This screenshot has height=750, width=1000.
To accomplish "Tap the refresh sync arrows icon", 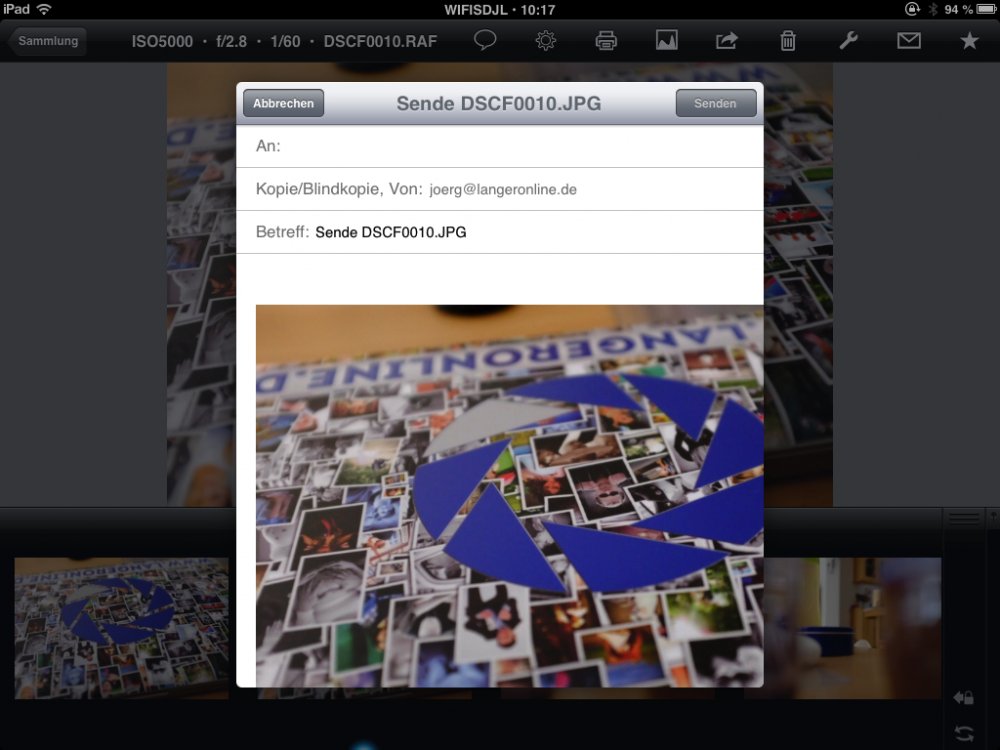I will tap(963, 733).
